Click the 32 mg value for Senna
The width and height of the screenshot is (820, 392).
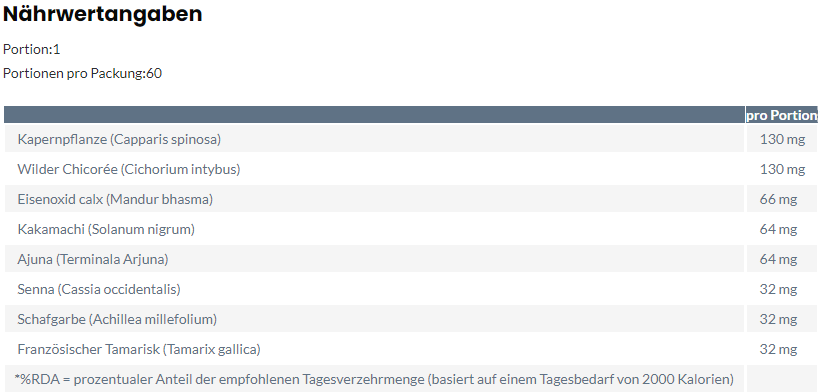point(779,289)
